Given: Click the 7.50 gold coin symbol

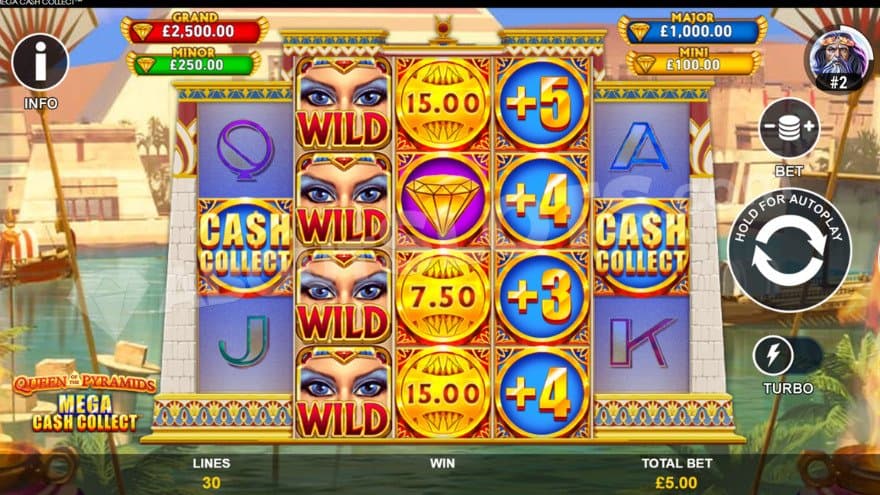Looking at the screenshot, I should coord(443,297).
